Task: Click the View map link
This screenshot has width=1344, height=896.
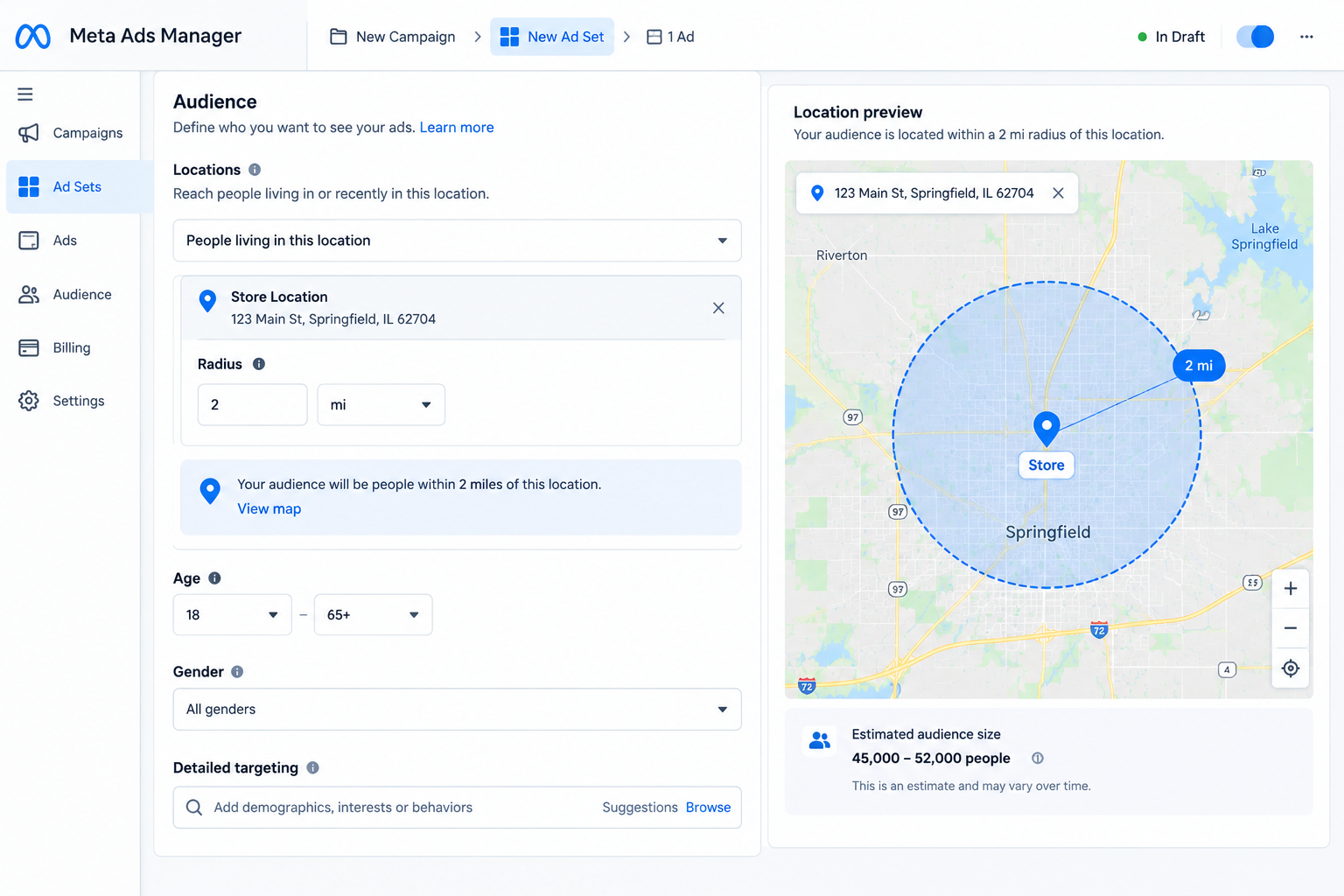Action: (269, 509)
